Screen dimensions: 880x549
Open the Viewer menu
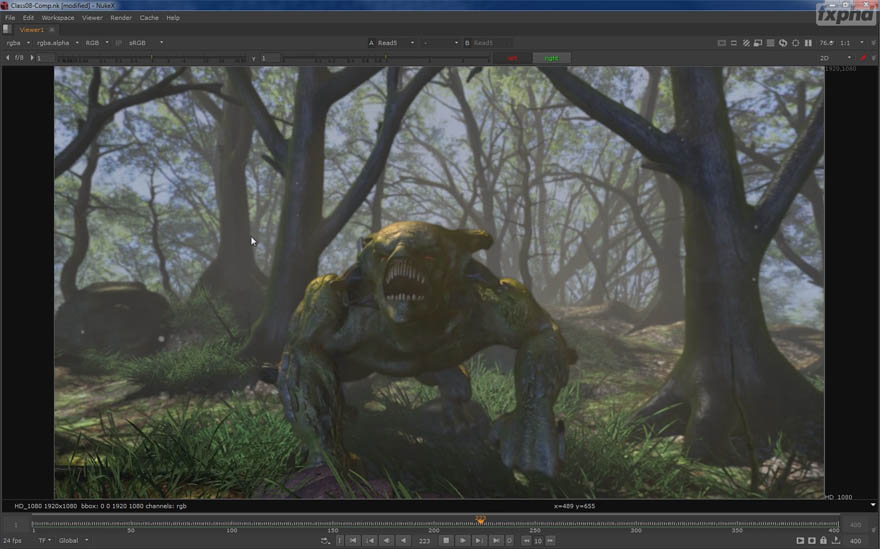pos(92,18)
